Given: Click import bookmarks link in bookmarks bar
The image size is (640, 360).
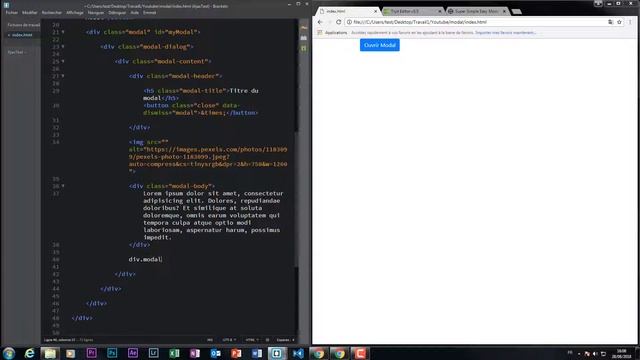Looking at the screenshot, I should click(x=505, y=32).
